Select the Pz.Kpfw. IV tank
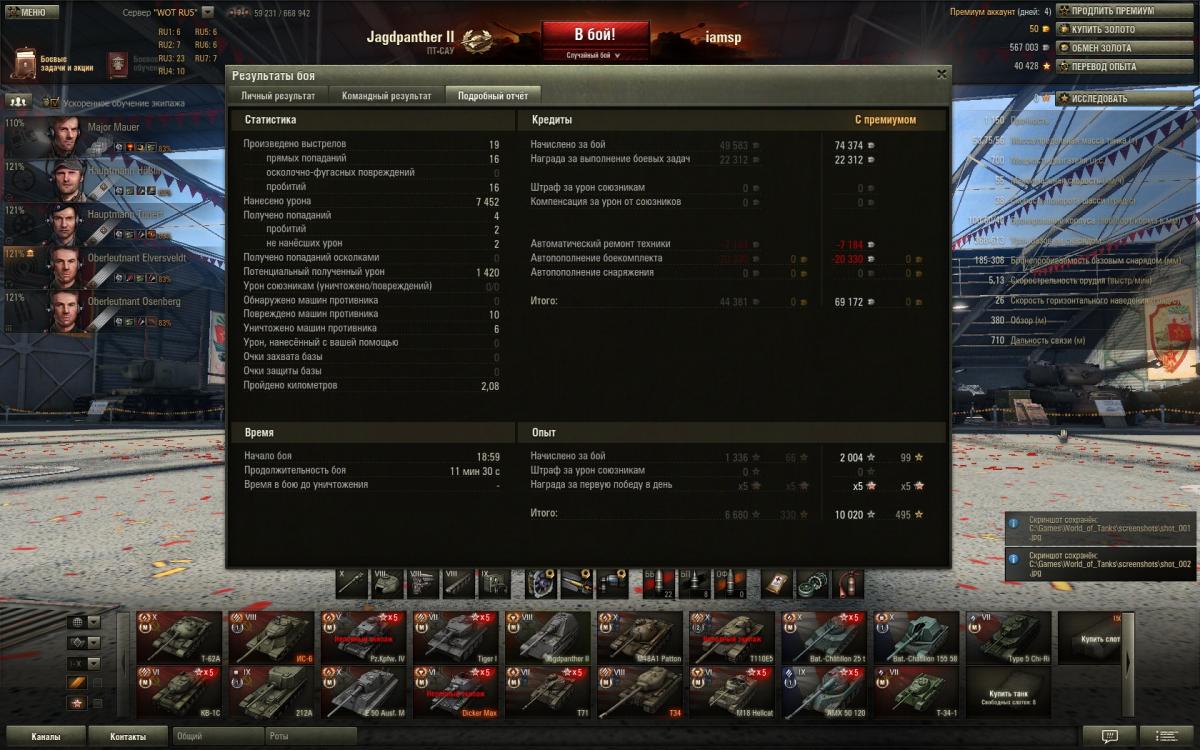 [363, 638]
